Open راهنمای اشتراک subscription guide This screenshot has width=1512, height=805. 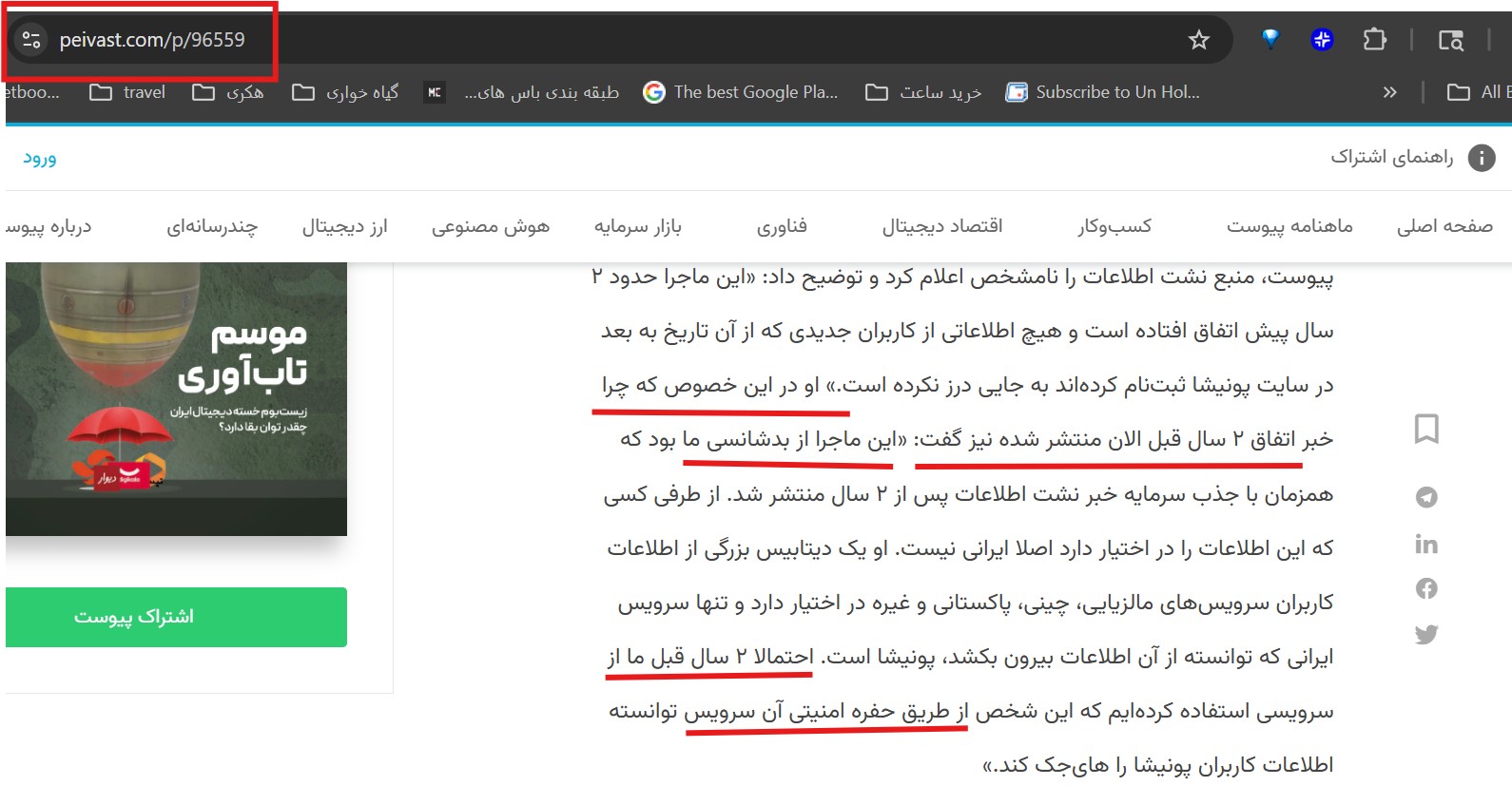point(1392,158)
